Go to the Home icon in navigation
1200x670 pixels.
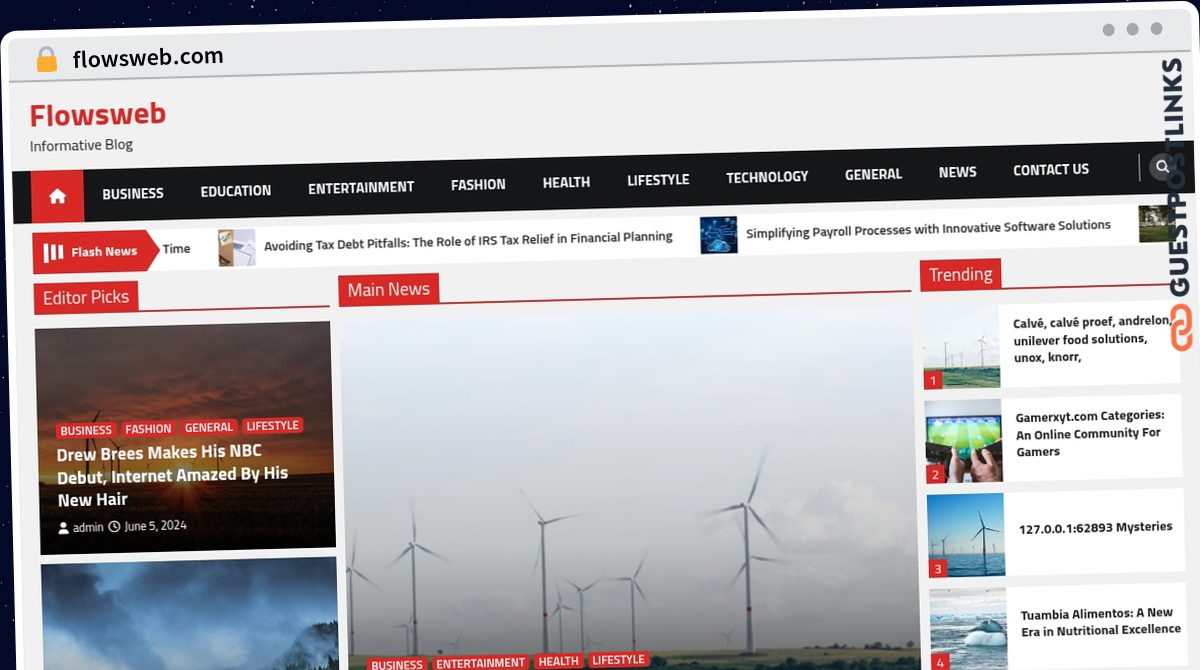point(57,196)
